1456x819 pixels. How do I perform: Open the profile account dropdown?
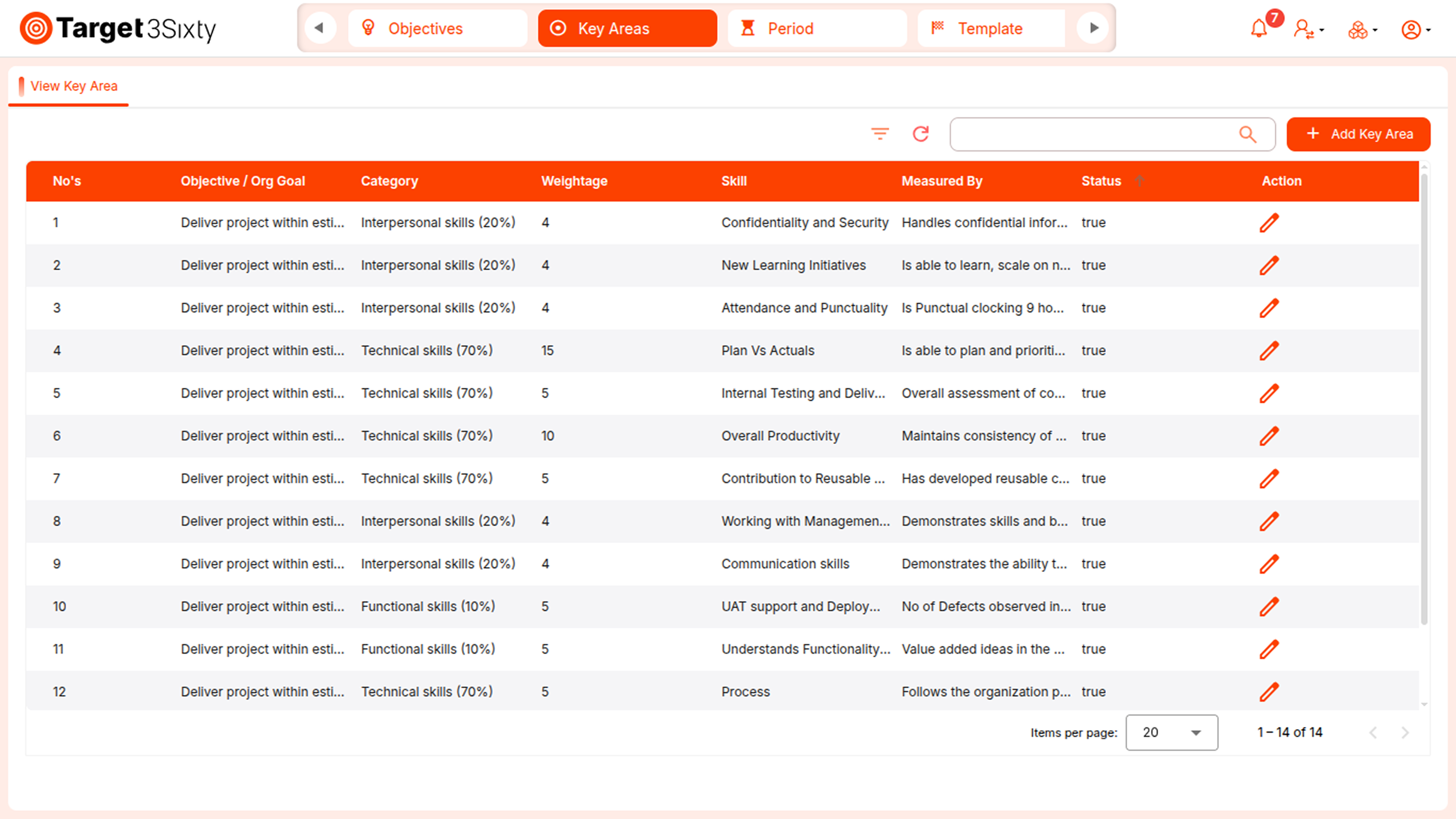coord(1415,29)
